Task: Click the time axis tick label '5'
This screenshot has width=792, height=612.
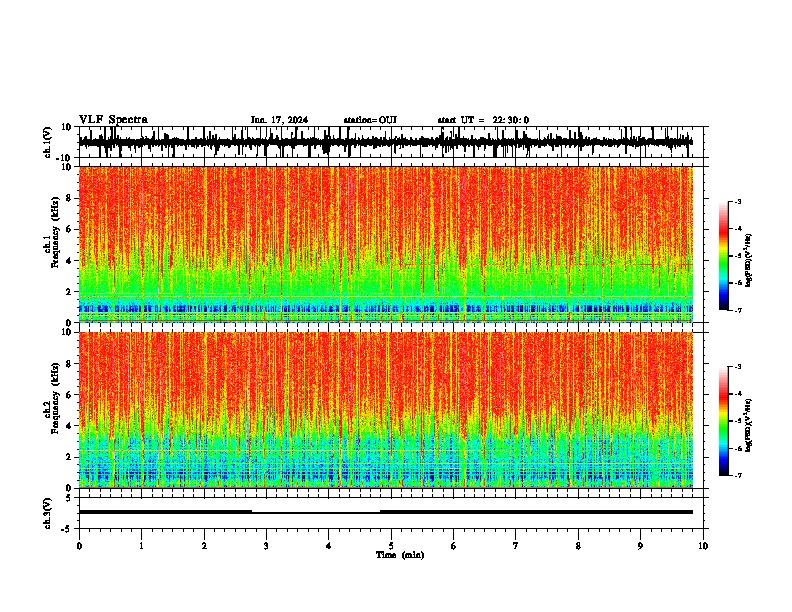Action: pos(391,546)
